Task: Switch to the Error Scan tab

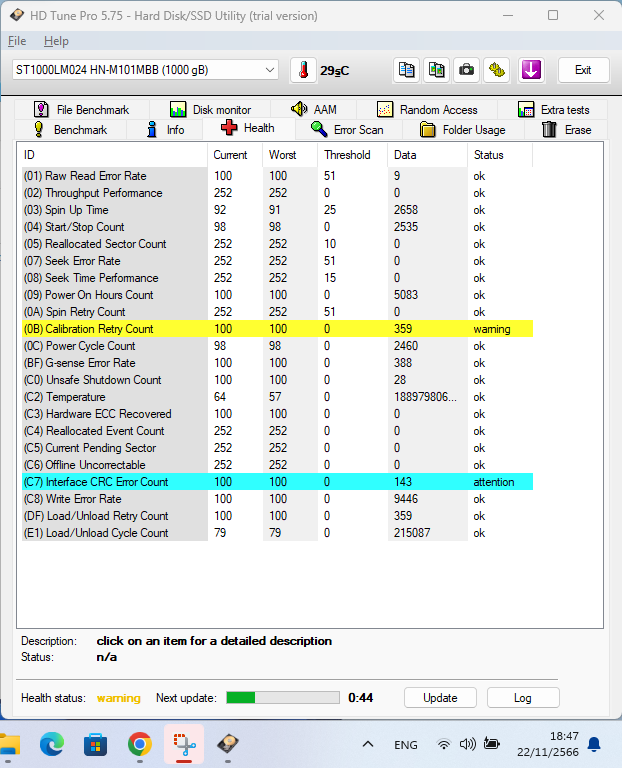Action: coord(349,130)
